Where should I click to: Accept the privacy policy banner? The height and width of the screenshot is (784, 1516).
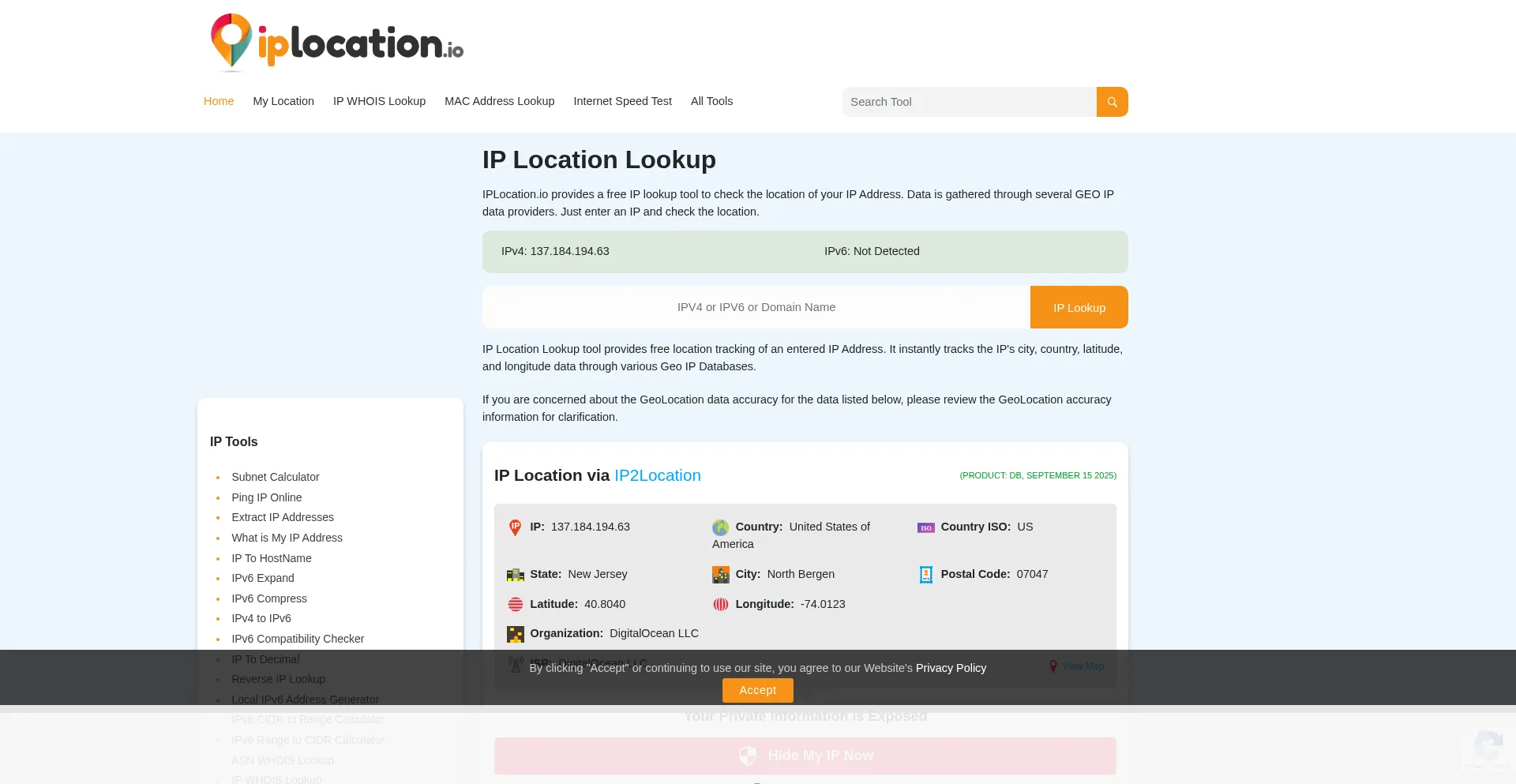[x=757, y=690]
